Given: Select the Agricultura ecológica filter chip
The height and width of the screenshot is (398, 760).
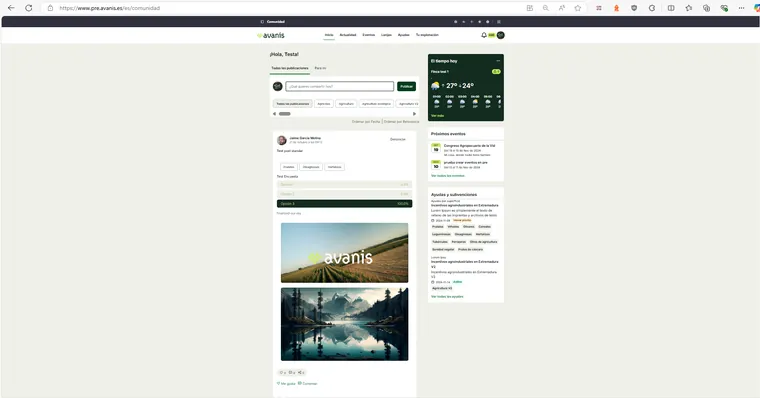Looking at the screenshot, I should 376,104.
